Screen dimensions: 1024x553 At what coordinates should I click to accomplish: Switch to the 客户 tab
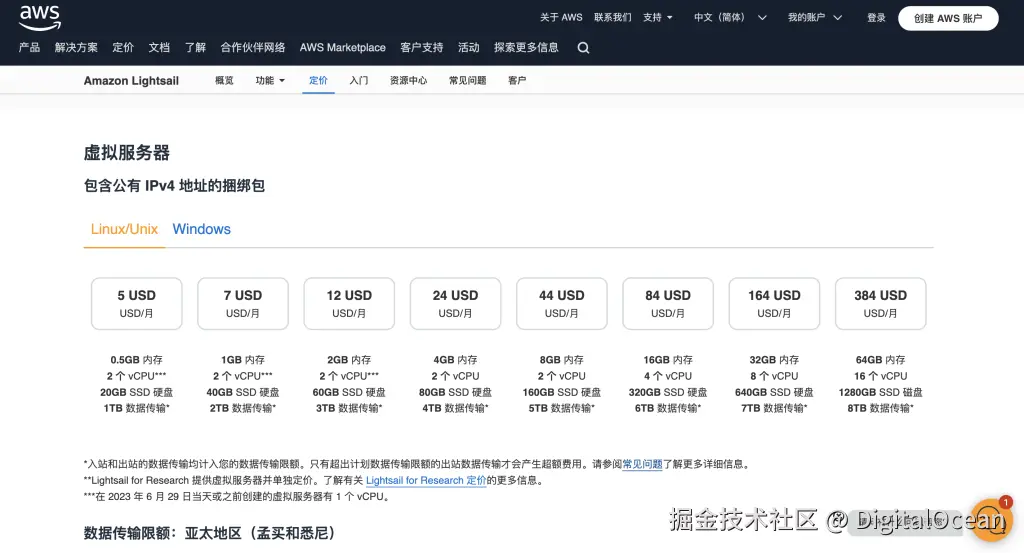517,80
